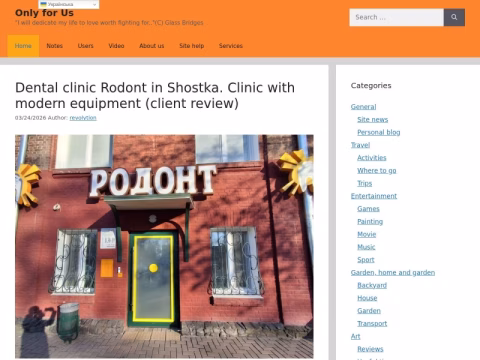Open the Transport category

pyautogui.click(x=372, y=324)
